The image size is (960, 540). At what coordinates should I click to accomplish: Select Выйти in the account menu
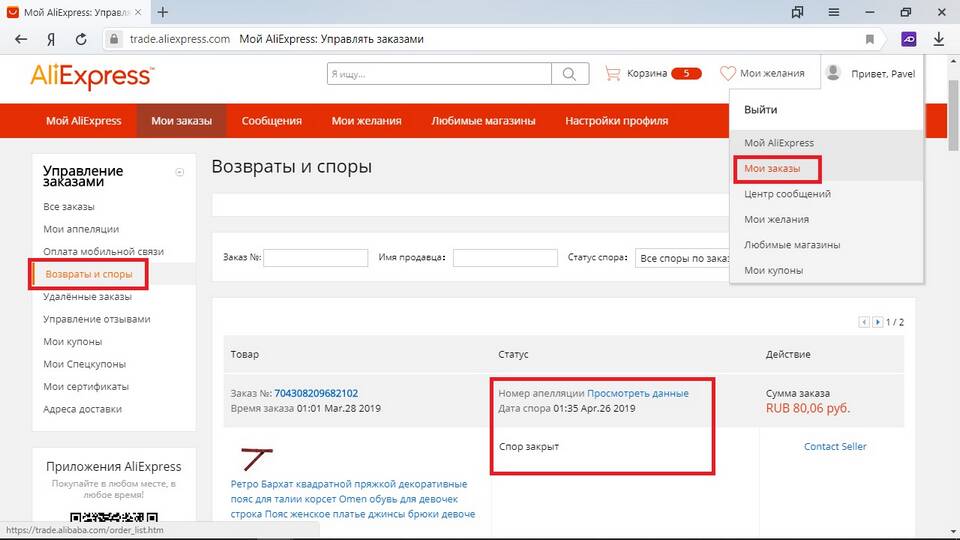(x=760, y=110)
